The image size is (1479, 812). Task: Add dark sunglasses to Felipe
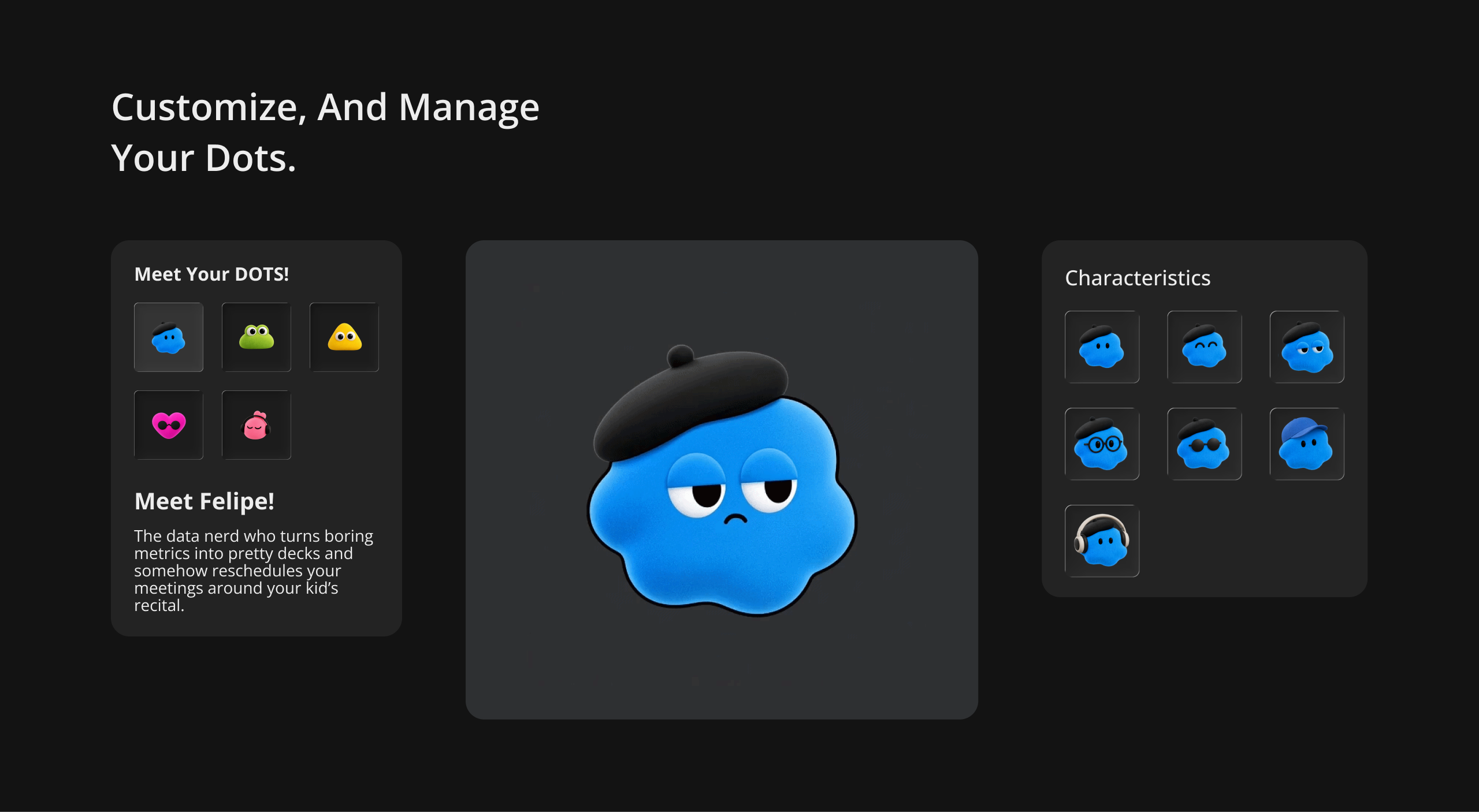click(x=1205, y=444)
